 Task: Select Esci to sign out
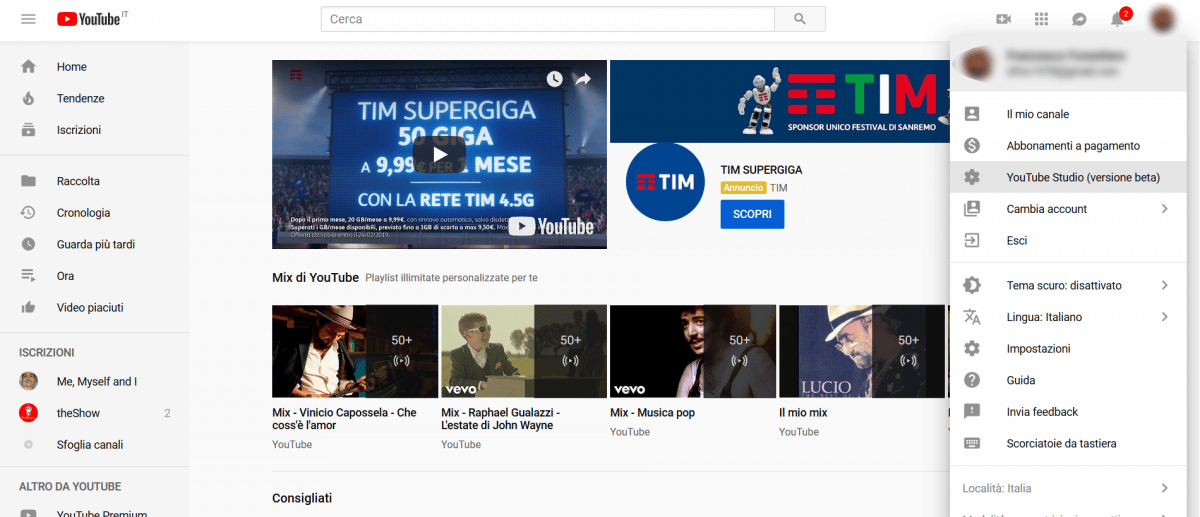click(x=1017, y=241)
